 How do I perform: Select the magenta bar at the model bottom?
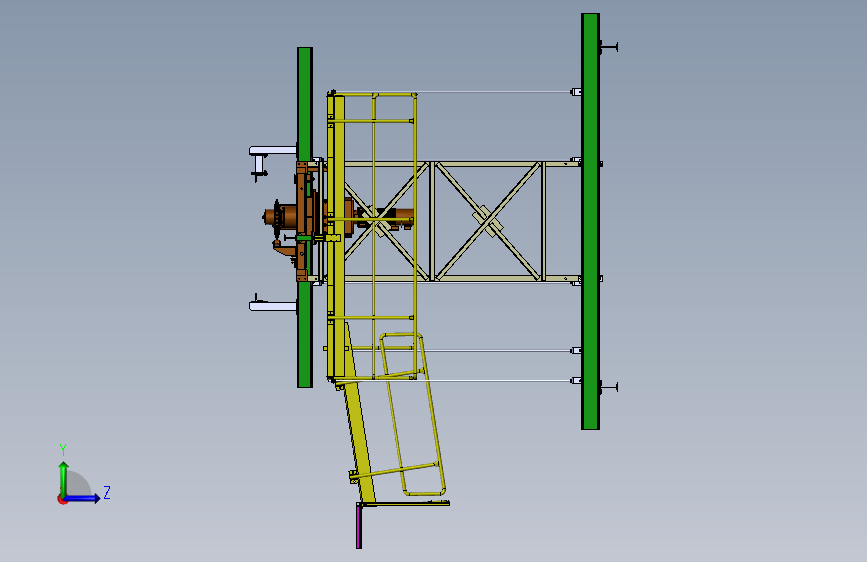[359, 527]
